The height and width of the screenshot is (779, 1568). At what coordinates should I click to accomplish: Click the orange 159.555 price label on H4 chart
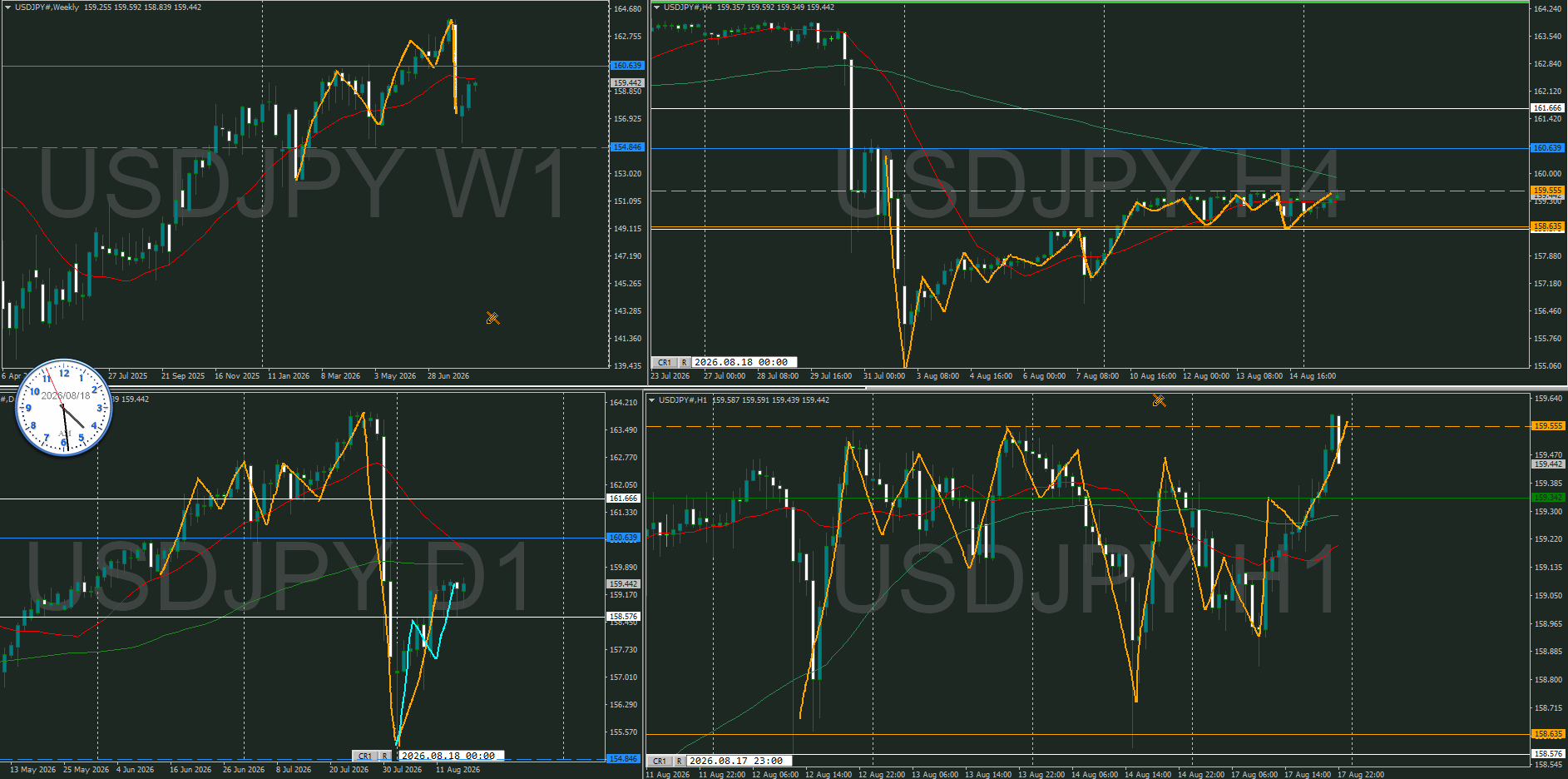[1547, 191]
